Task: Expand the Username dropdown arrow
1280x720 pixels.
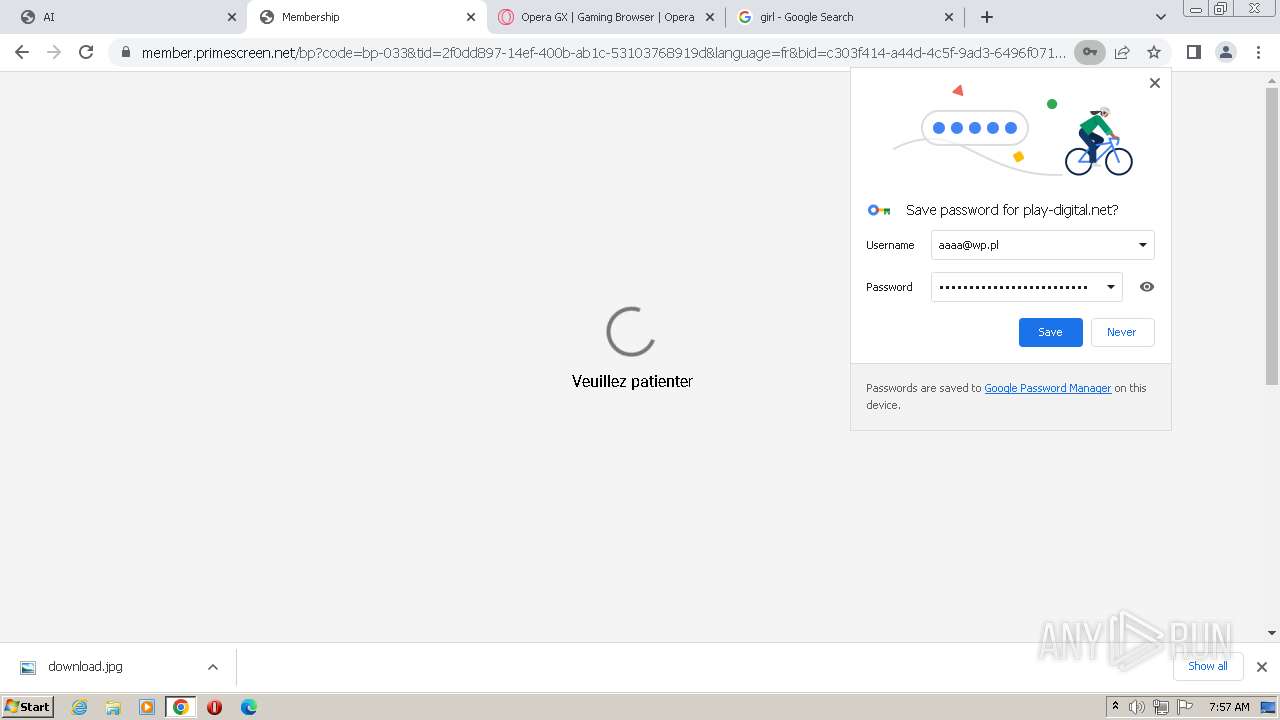Action: (x=1142, y=245)
